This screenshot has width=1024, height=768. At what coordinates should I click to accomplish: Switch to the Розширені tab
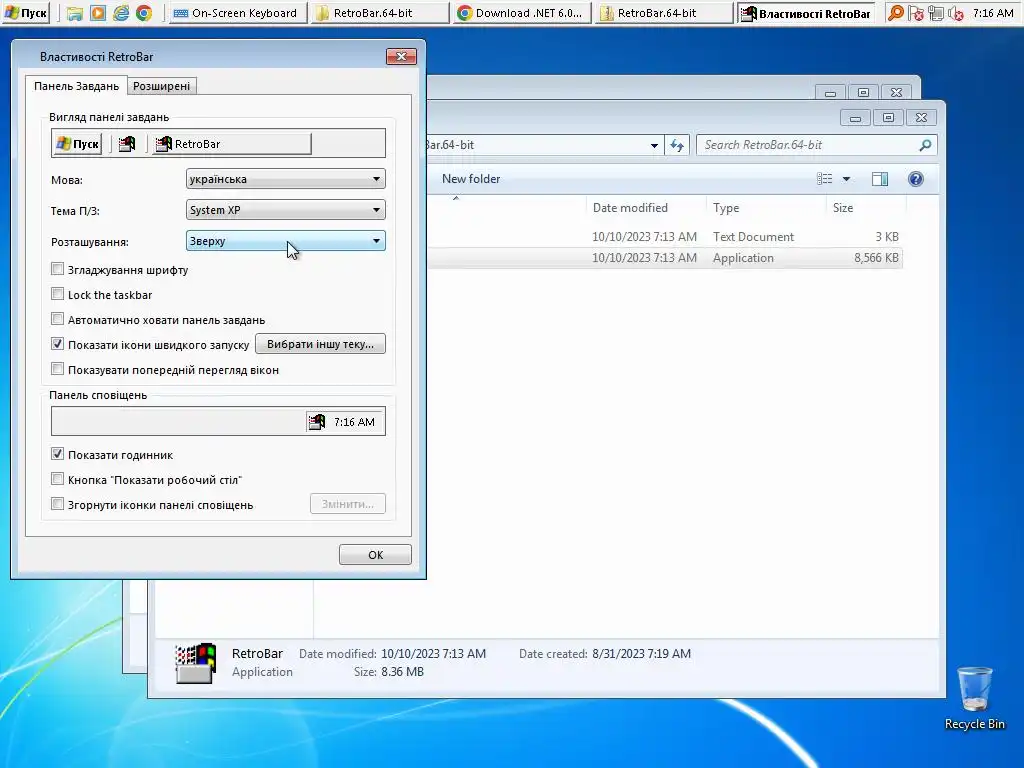pos(161,86)
